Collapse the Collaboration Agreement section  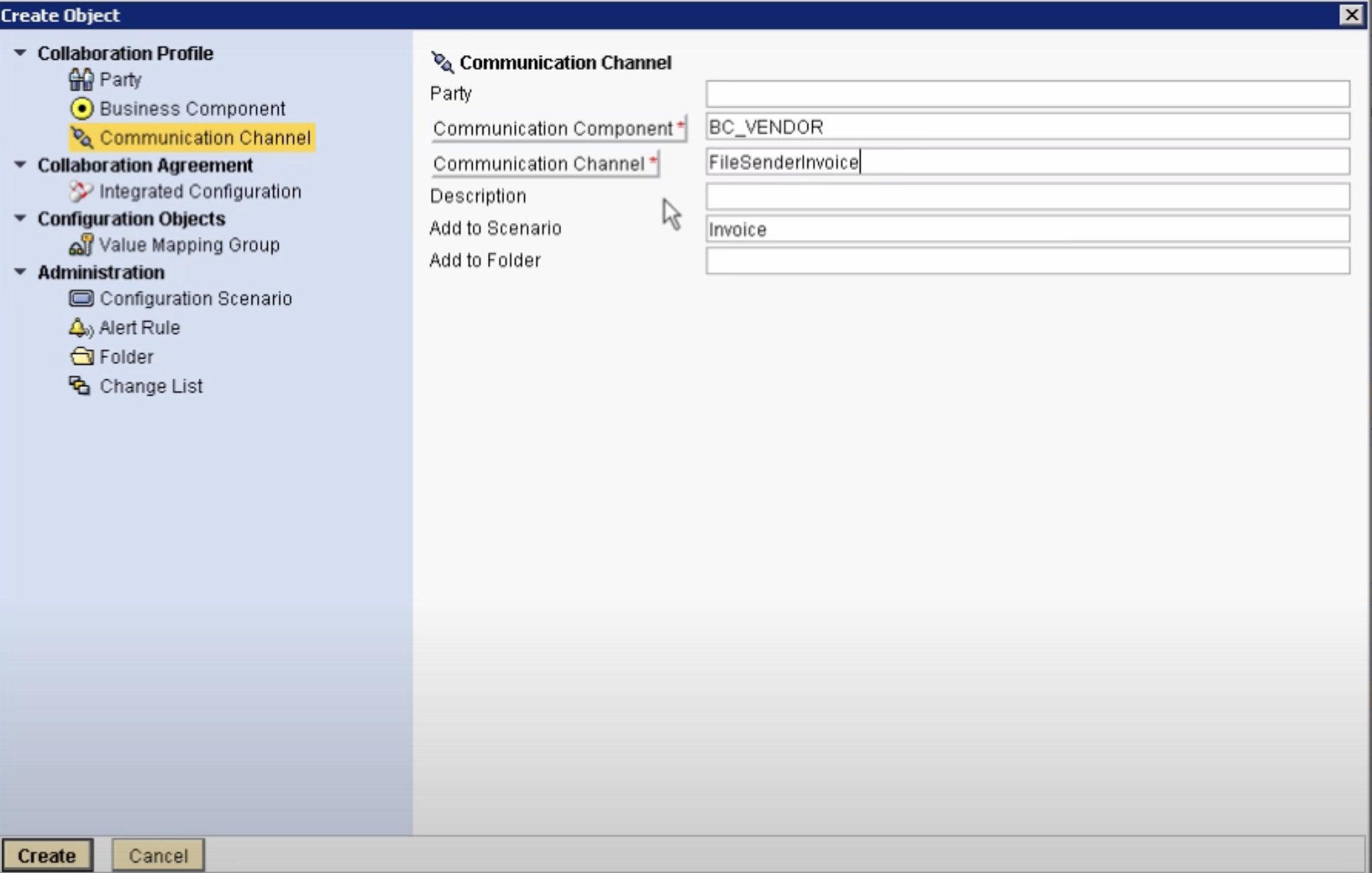pos(20,165)
